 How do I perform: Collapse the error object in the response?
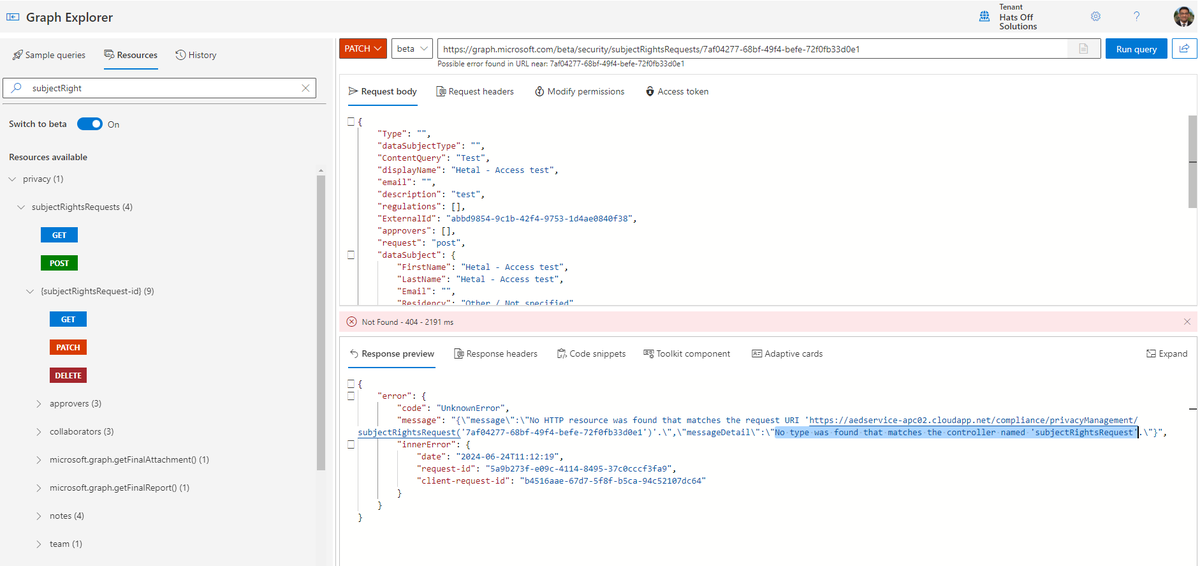click(350, 396)
